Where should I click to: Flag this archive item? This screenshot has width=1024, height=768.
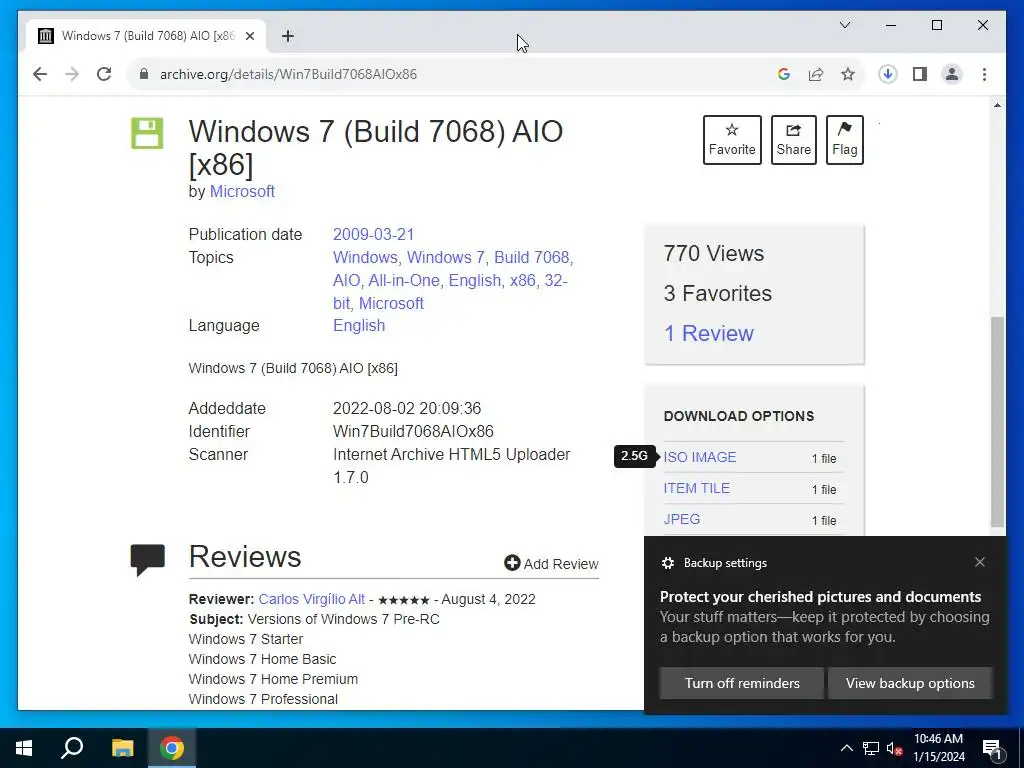(x=844, y=140)
